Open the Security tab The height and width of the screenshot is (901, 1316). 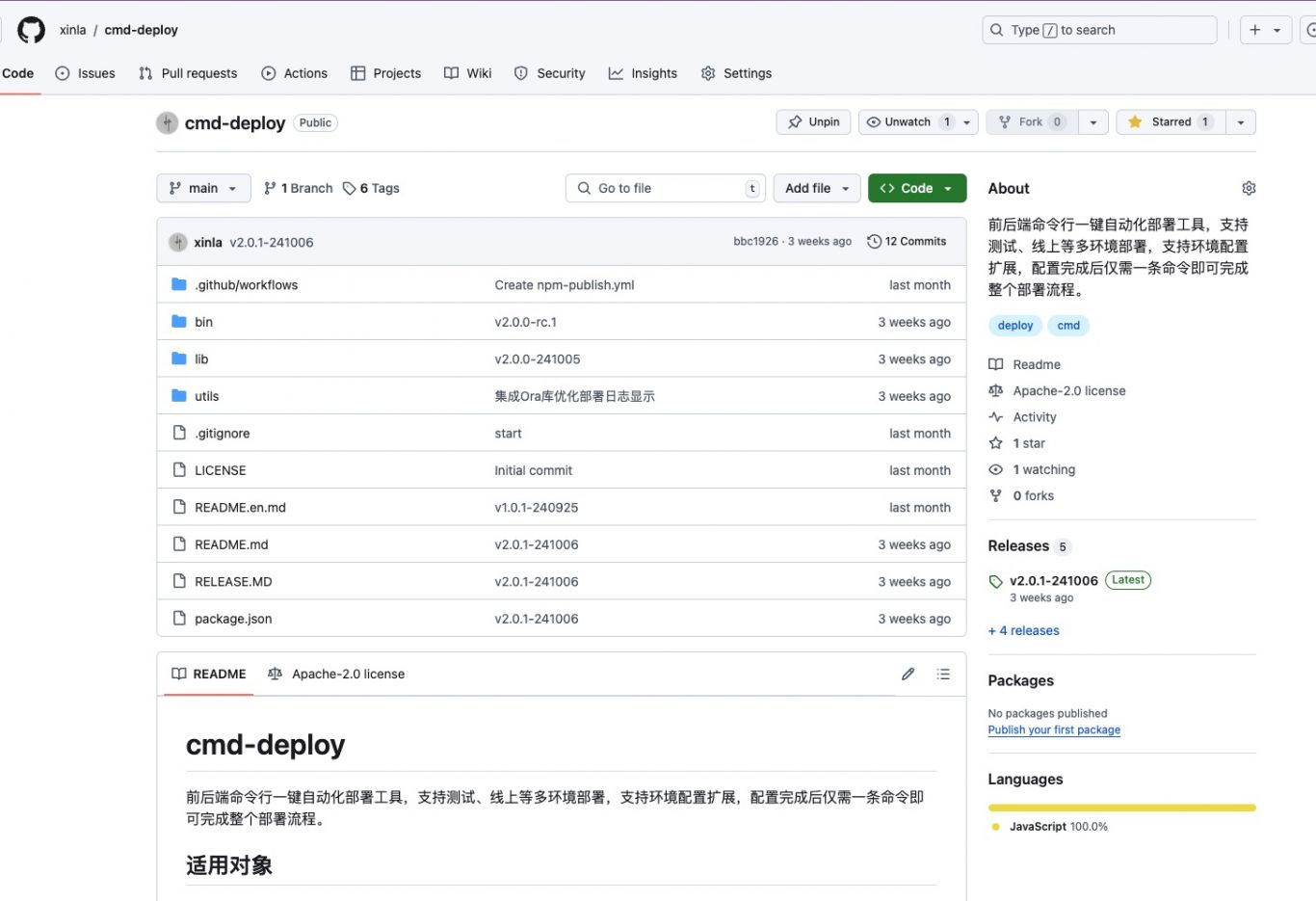[x=549, y=73]
